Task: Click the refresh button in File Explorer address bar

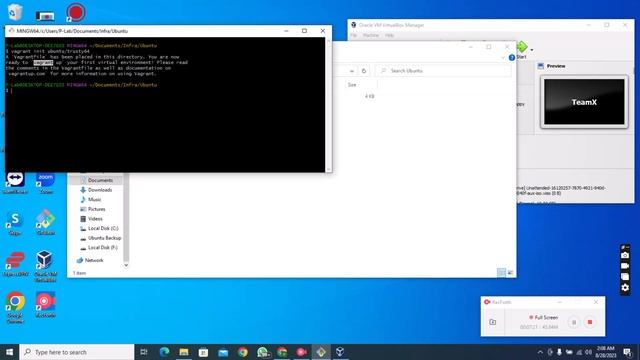Action: click(x=364, y=71)
